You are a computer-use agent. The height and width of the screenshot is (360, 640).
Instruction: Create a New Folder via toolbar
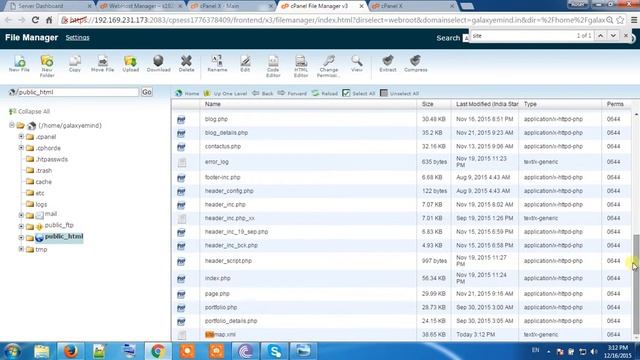47,66
